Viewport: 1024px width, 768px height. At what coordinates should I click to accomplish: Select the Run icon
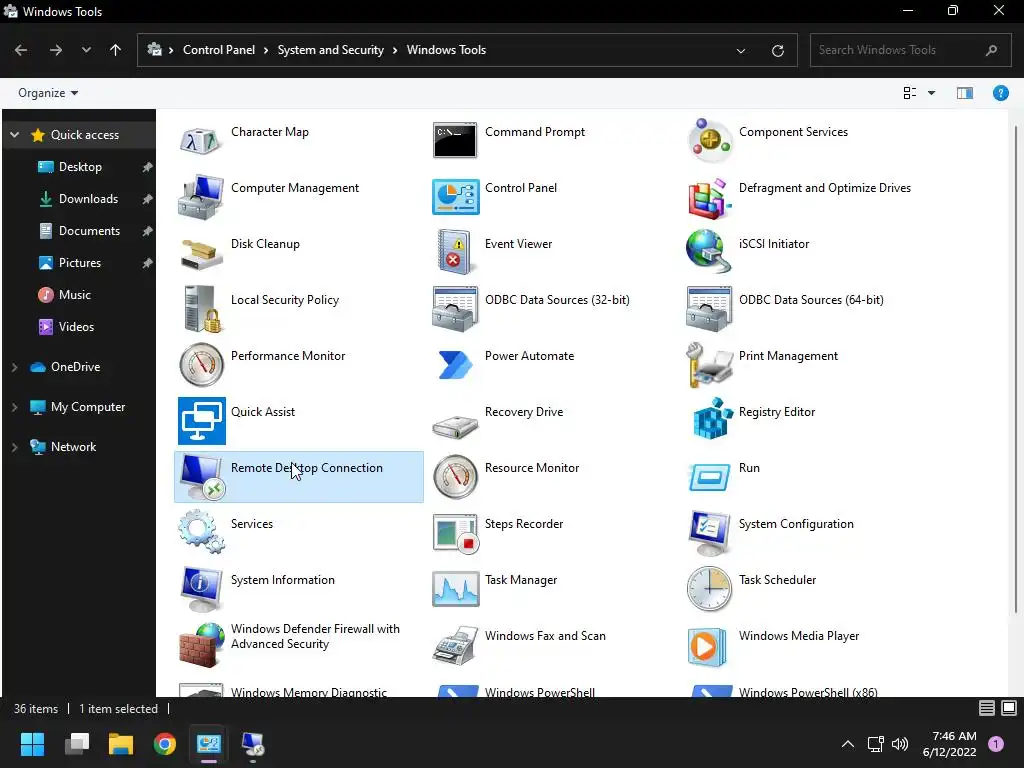click(709, 477)
